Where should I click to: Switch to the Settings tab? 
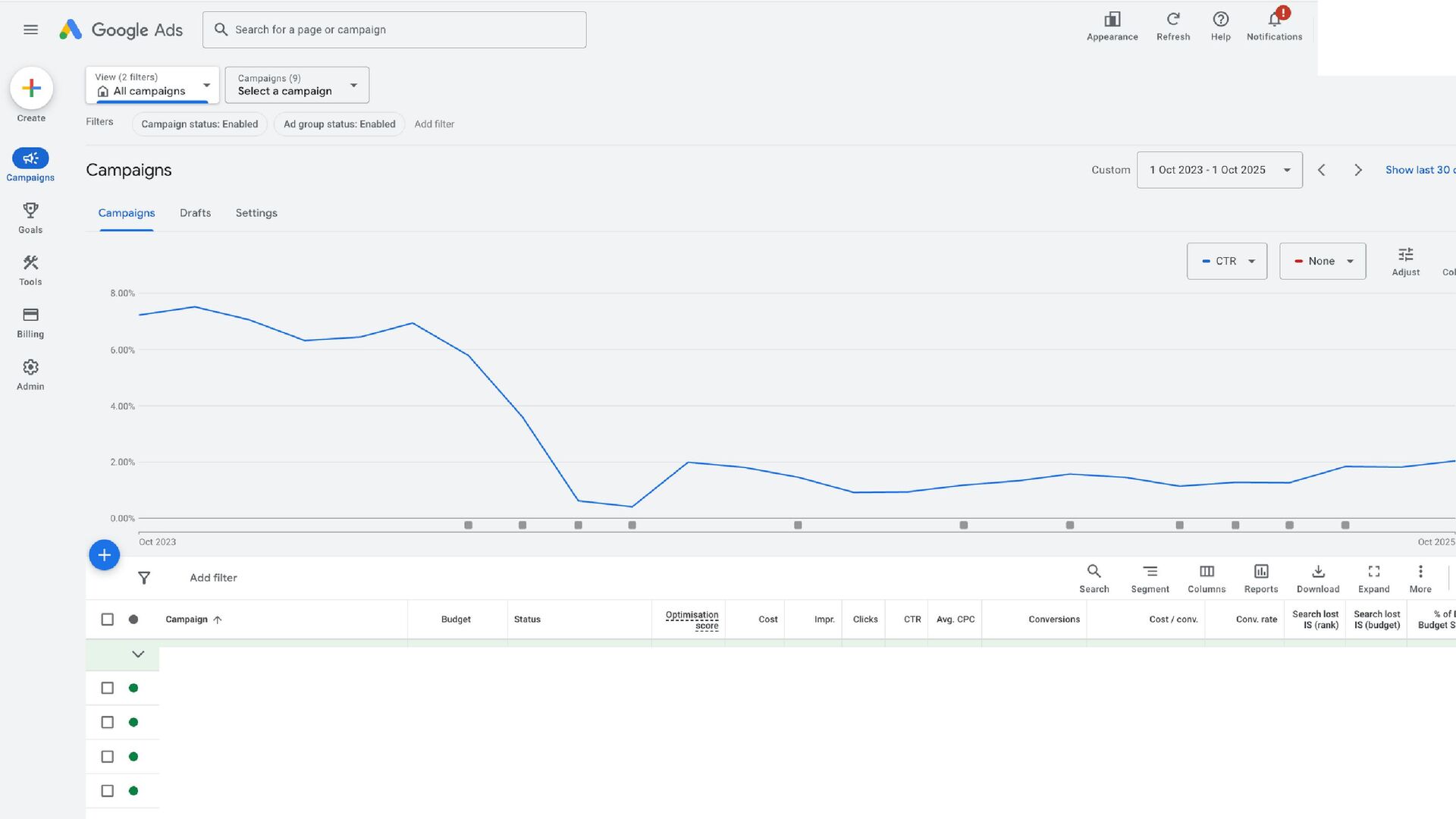pyautogui.click(x=256, y=213)
